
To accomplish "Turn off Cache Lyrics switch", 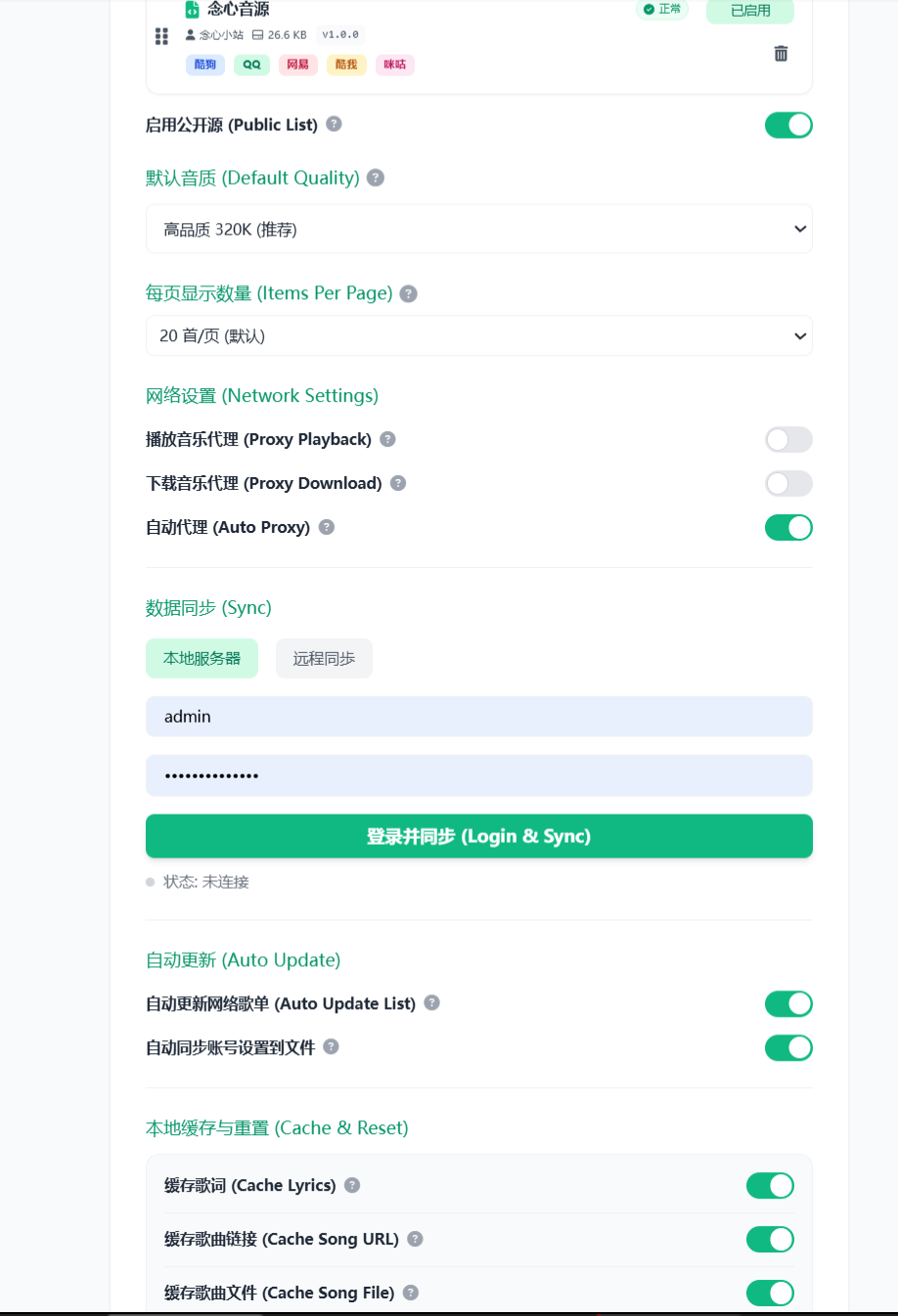I will [770, 1186].
